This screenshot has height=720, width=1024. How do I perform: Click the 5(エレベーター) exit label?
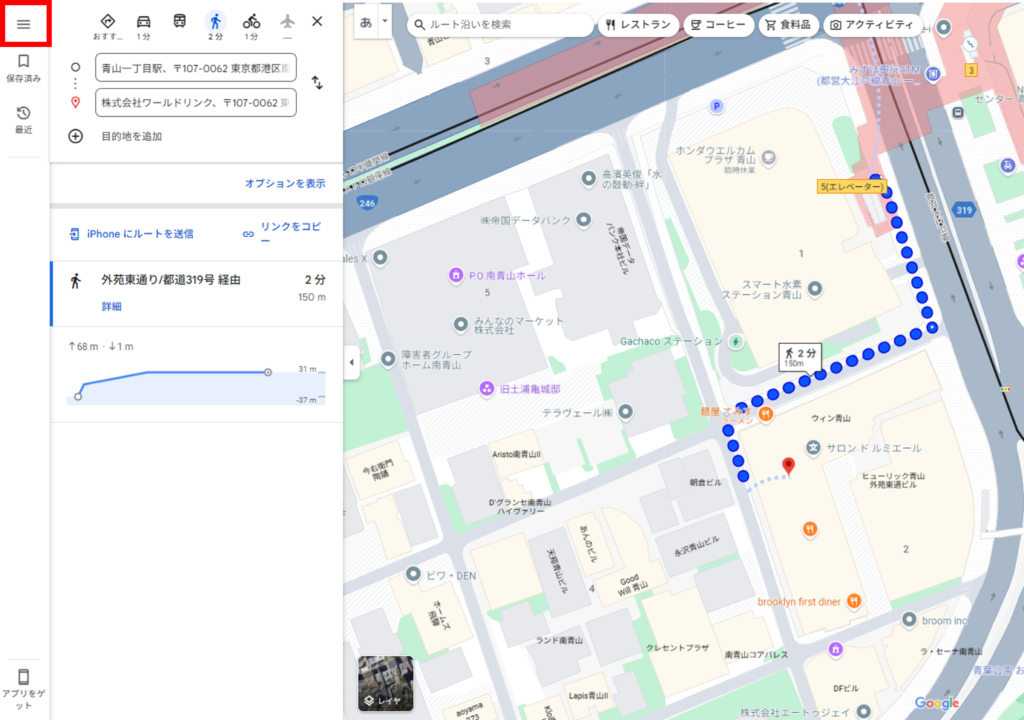click(851, 187)
